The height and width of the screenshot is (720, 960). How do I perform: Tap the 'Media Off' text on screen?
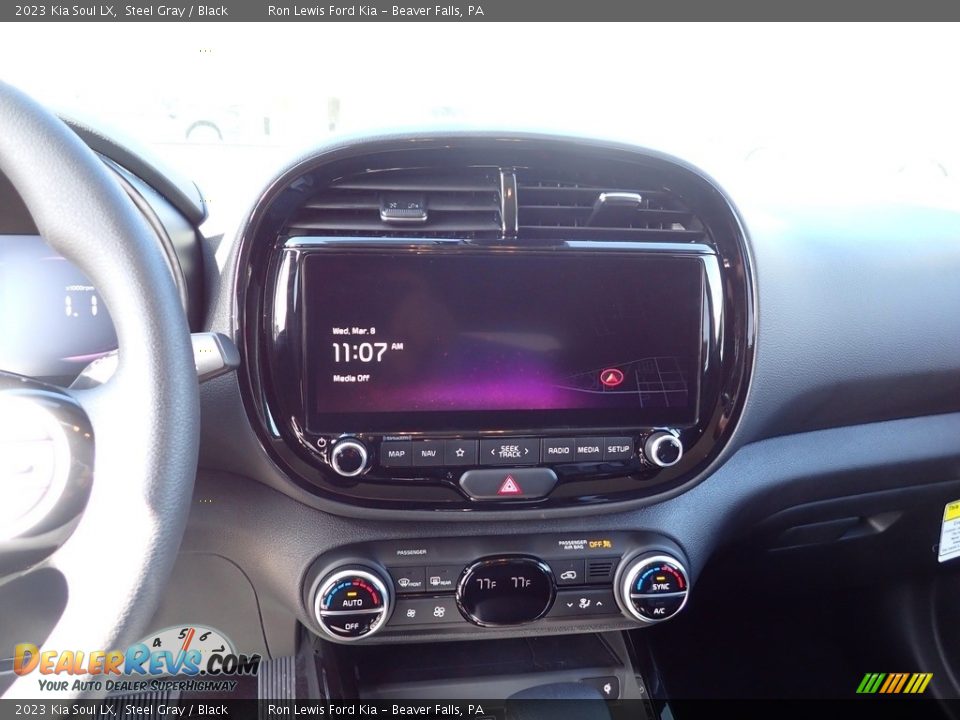coord(351,378)
